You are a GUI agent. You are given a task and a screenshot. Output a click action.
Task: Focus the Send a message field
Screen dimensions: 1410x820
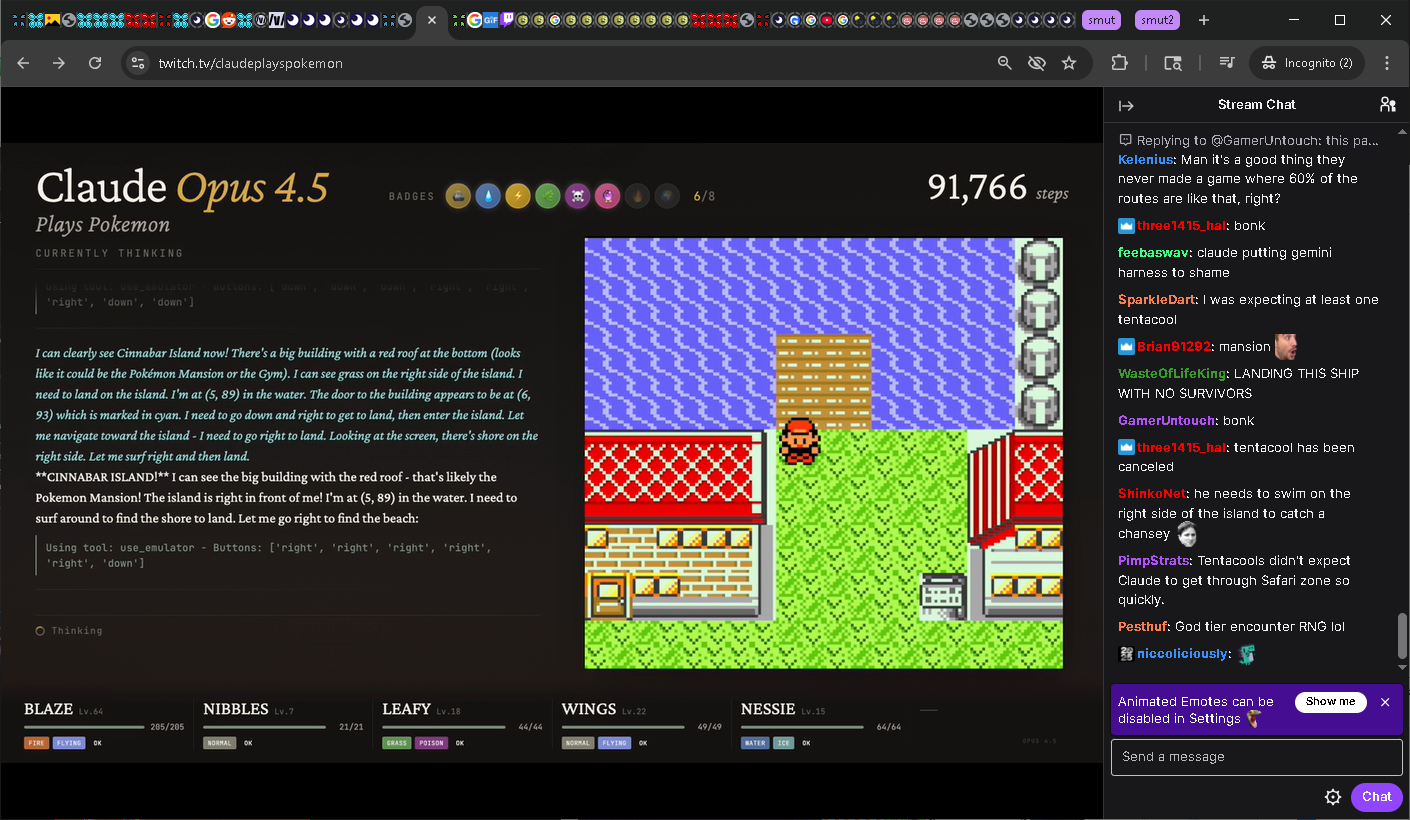(x=1257, y=757)
